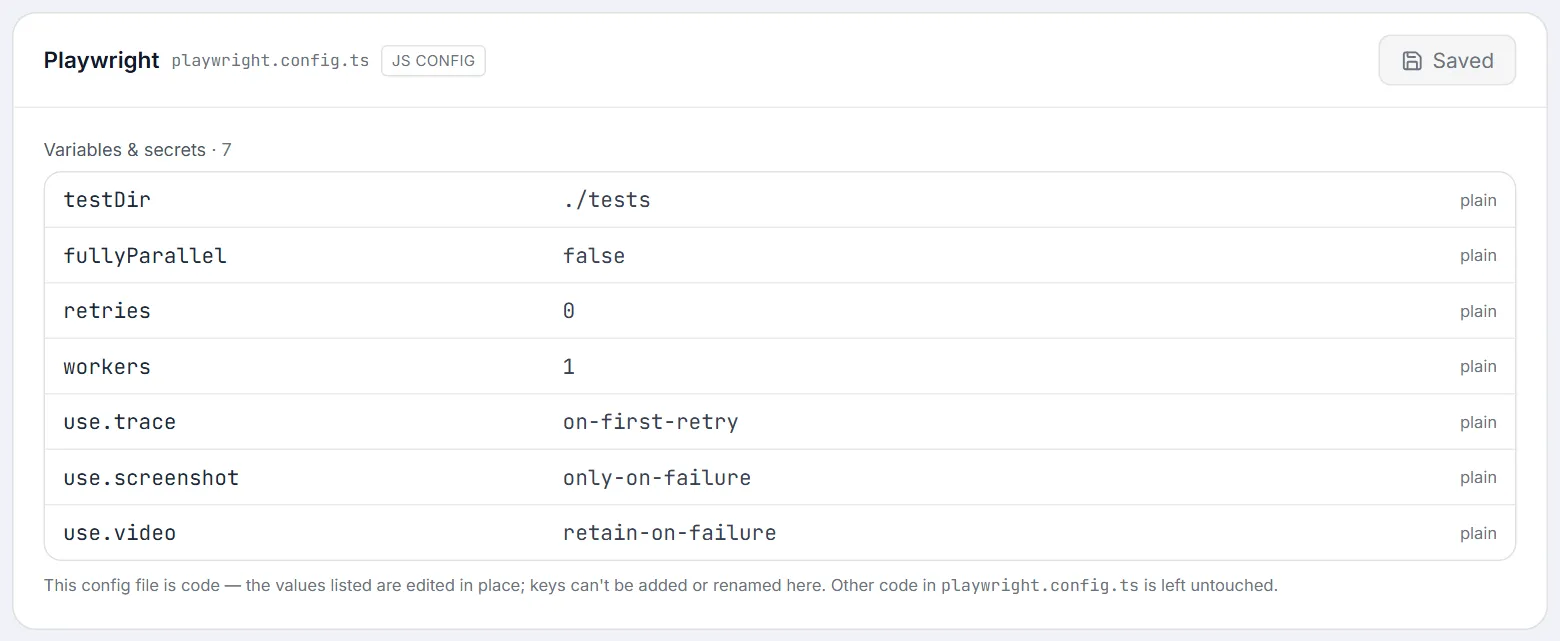Click the fullyParallel key
The width and height of the screenshot is (1560, 641).
click(x=145, y=256)
